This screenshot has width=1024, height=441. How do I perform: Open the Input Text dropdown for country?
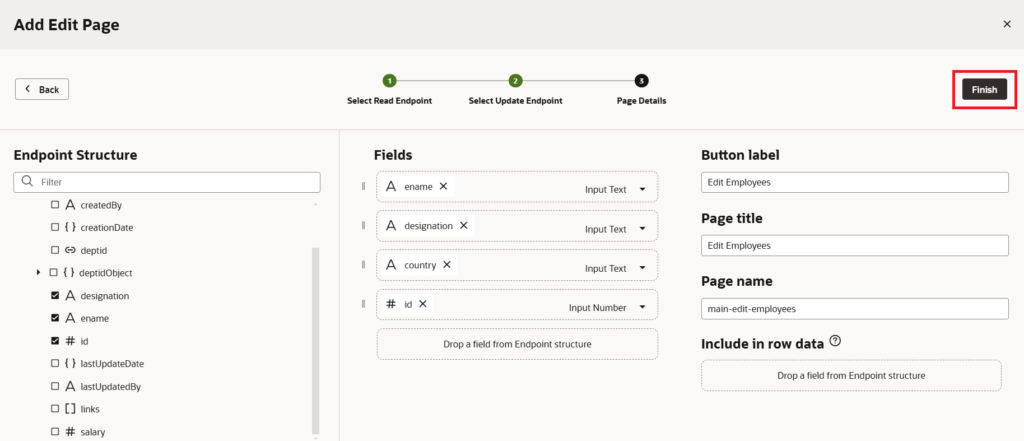pyautogui.click(x=642, y=268)
